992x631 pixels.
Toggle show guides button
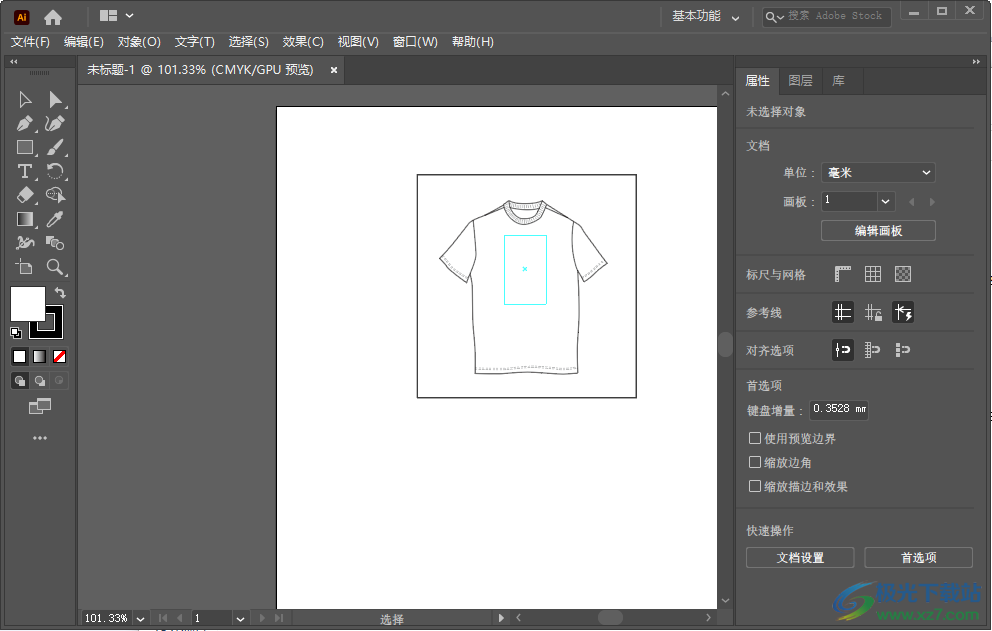click(x=843, y=312)
